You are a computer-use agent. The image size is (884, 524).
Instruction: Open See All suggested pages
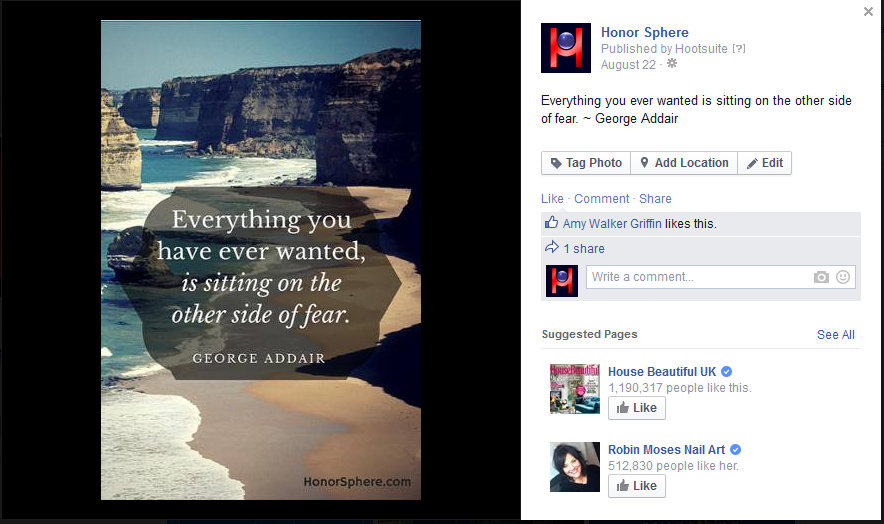point(836,334)
